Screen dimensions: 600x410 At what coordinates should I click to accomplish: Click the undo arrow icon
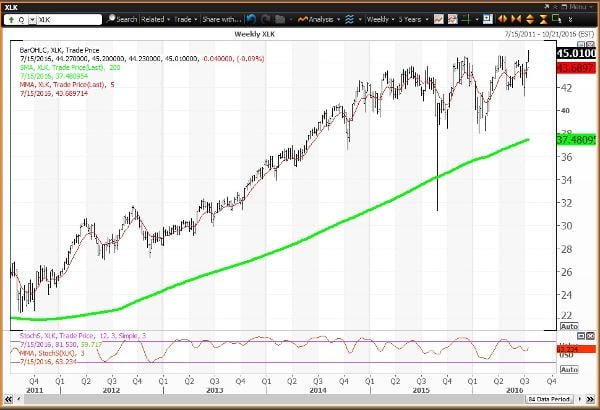[x=251, y=18]
